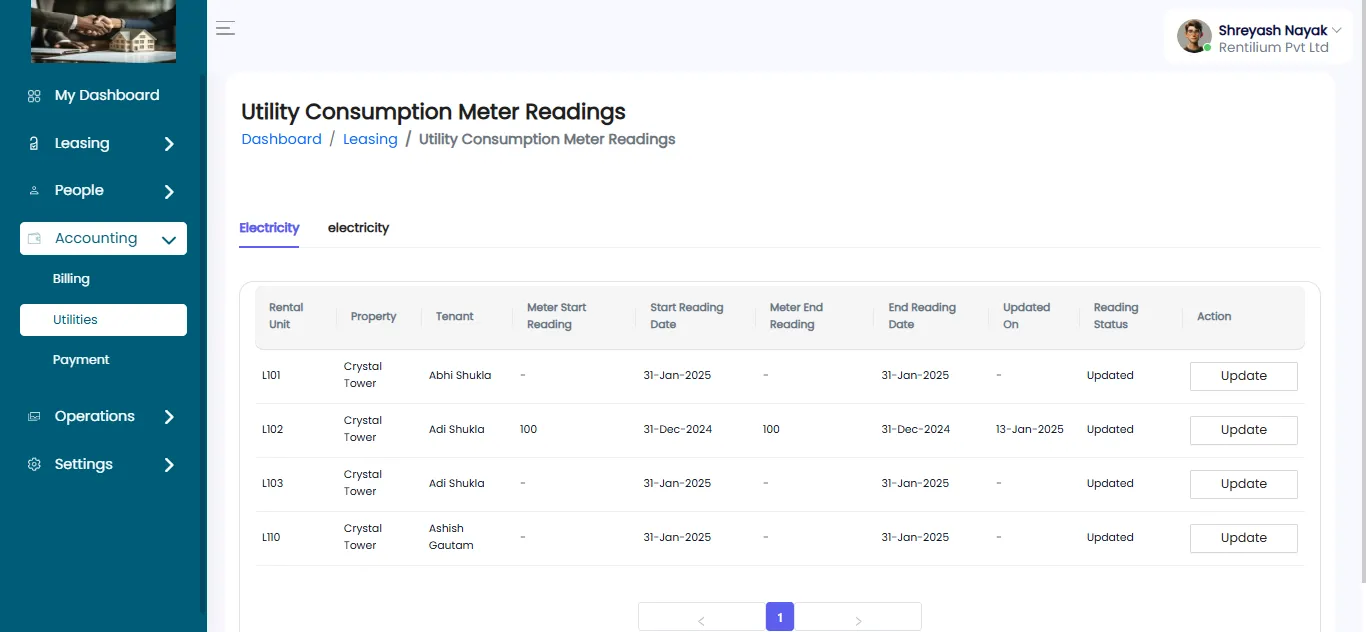Expand the Leasing menu chevron
Image resolution: width=1366 pixels, height=632 pixels.
pos(169,144)
